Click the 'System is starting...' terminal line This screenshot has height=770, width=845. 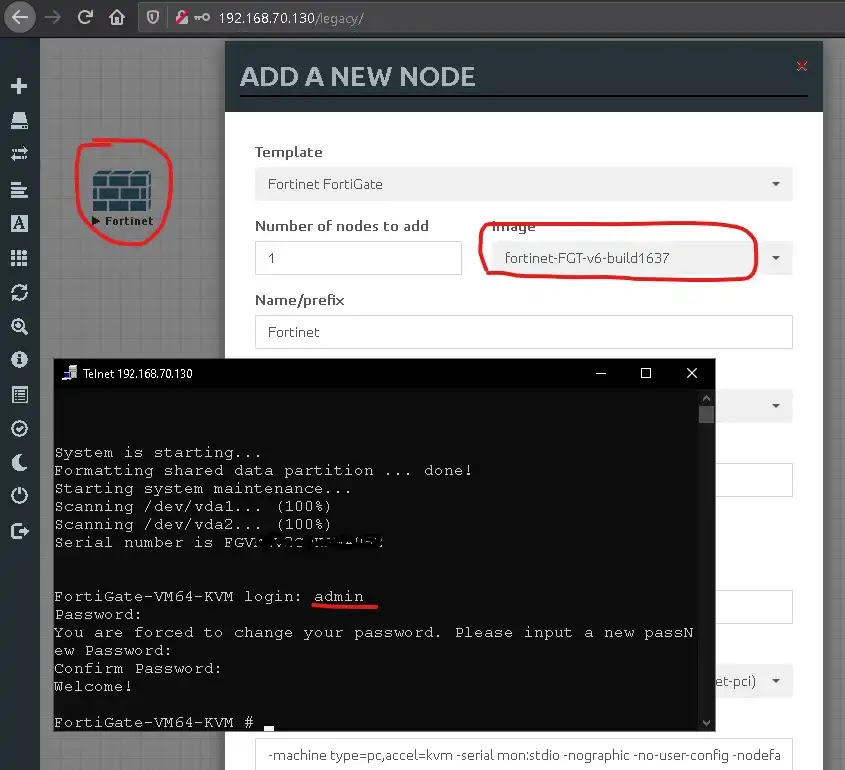tap(157, 453)
